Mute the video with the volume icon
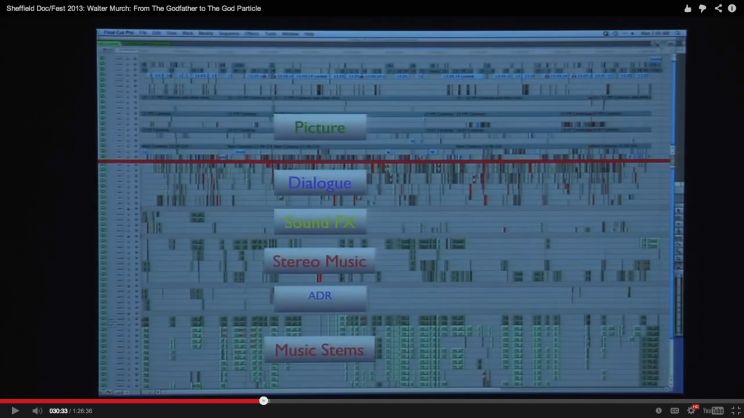The height and width of the screenshot is (418, 744). (x=37, y=410)
